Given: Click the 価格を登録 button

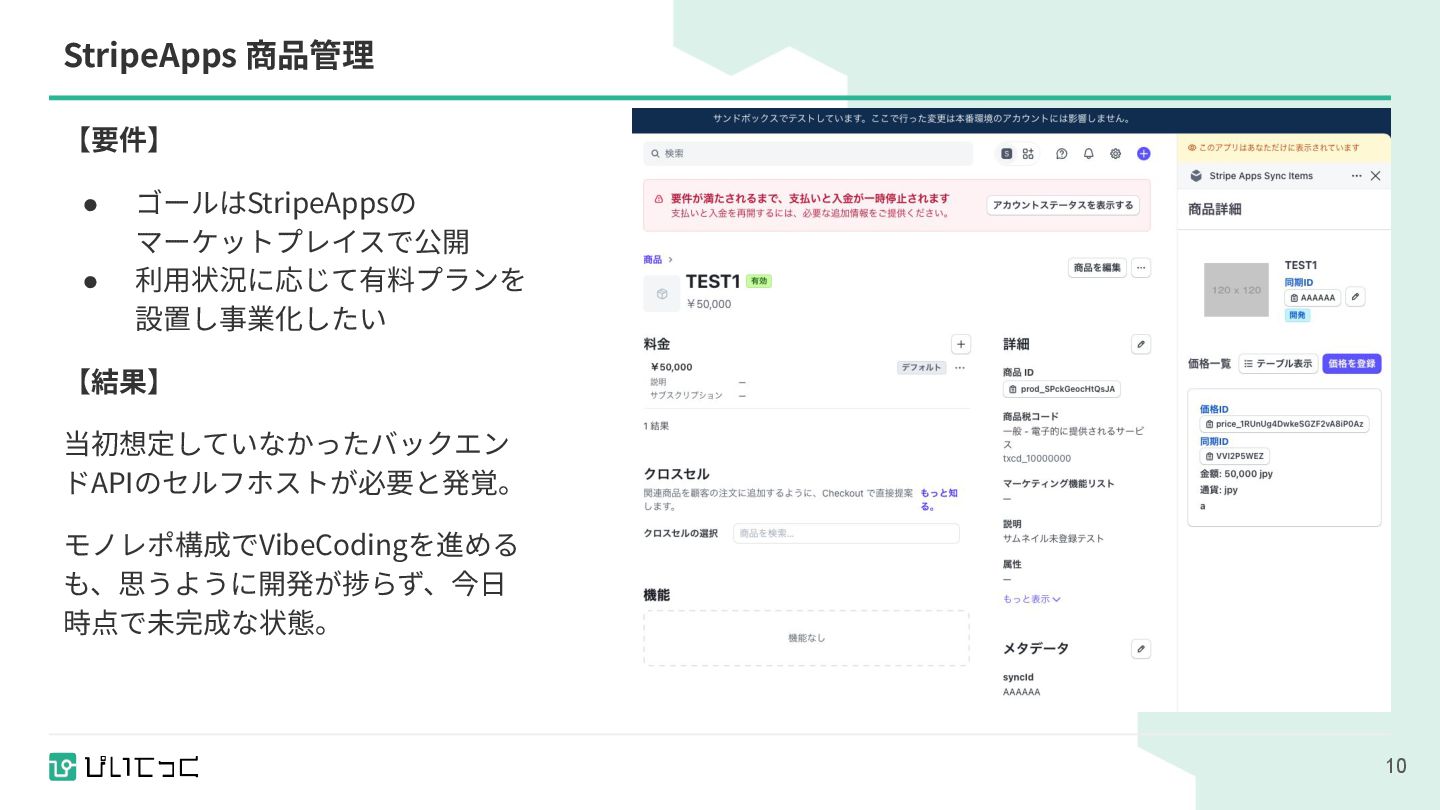Looking at the screenshot, I should [x=1352, y=364].
